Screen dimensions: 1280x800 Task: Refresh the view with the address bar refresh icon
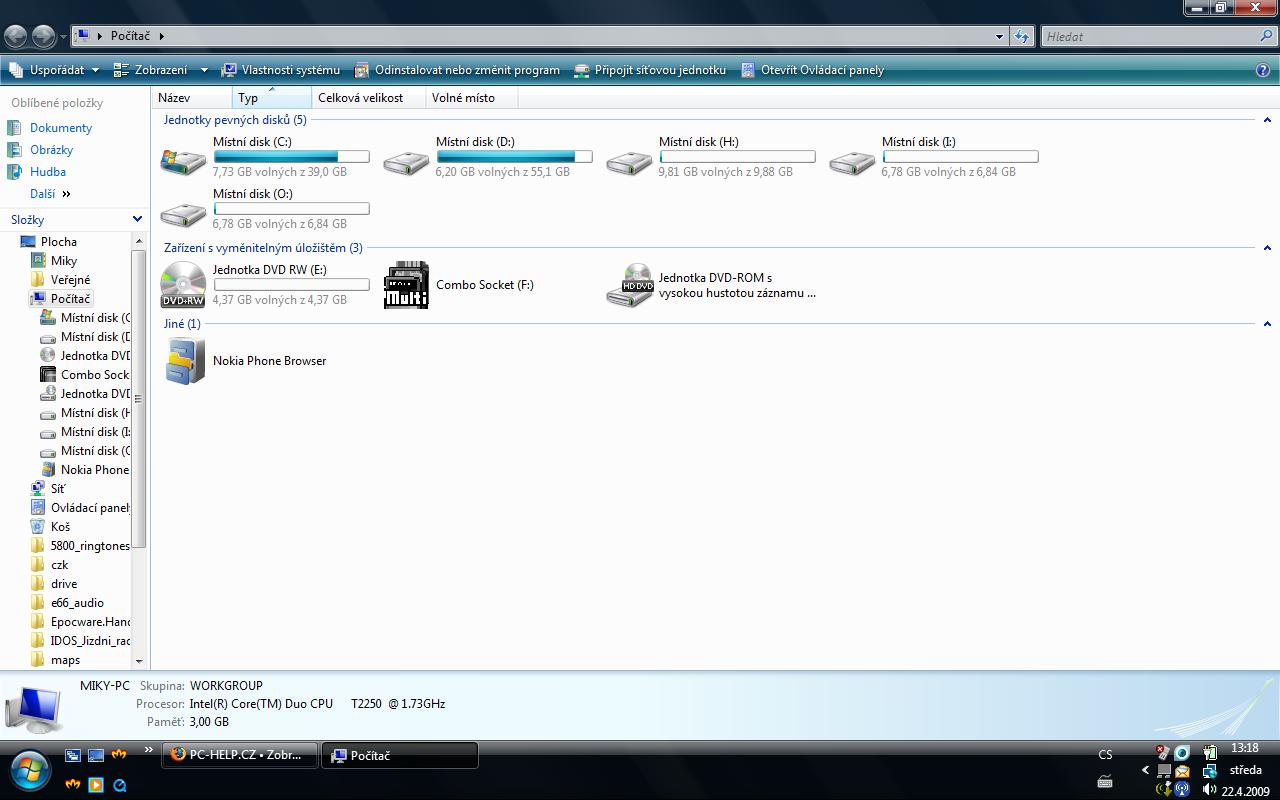1021,36
